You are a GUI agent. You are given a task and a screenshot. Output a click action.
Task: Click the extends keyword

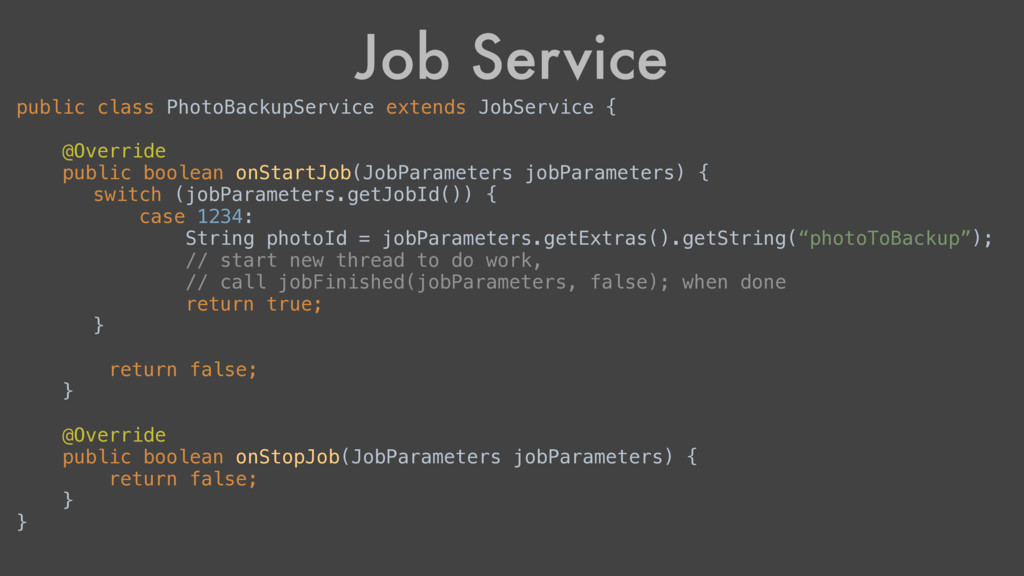tap(426, 107)
